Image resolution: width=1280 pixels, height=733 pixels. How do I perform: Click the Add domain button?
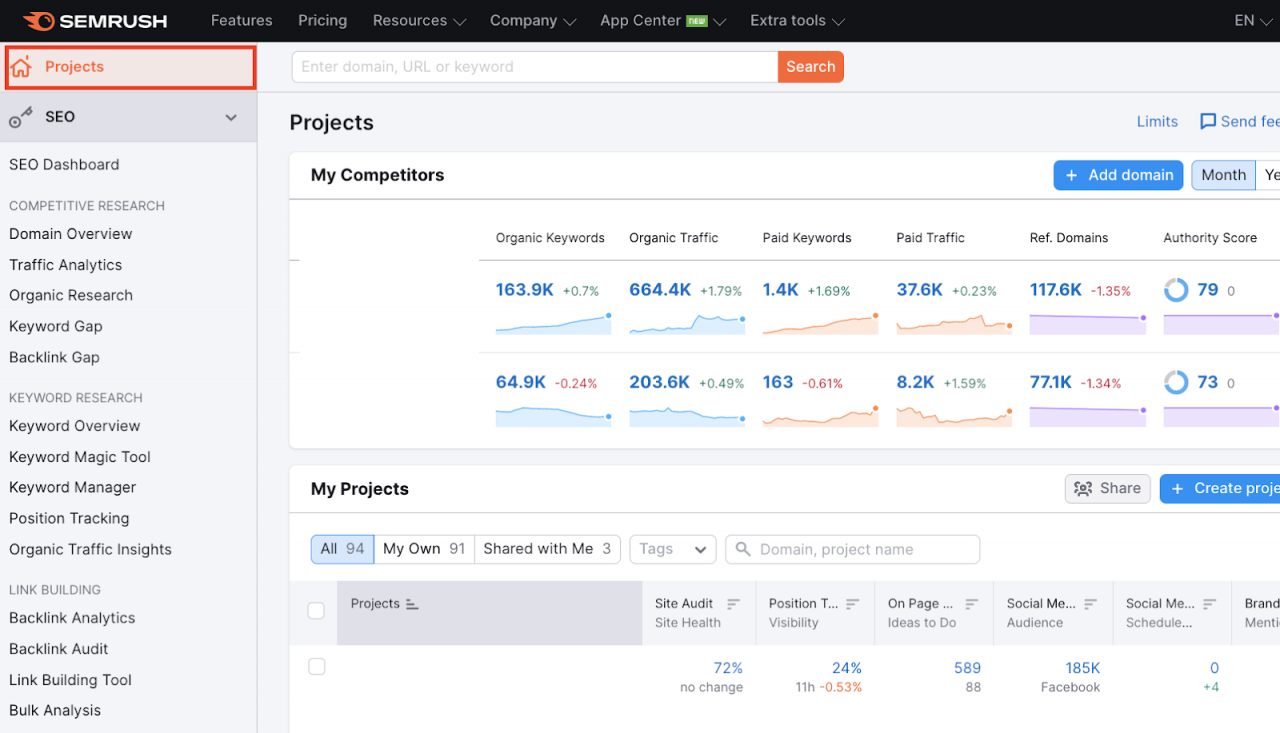coord(1118,175)
